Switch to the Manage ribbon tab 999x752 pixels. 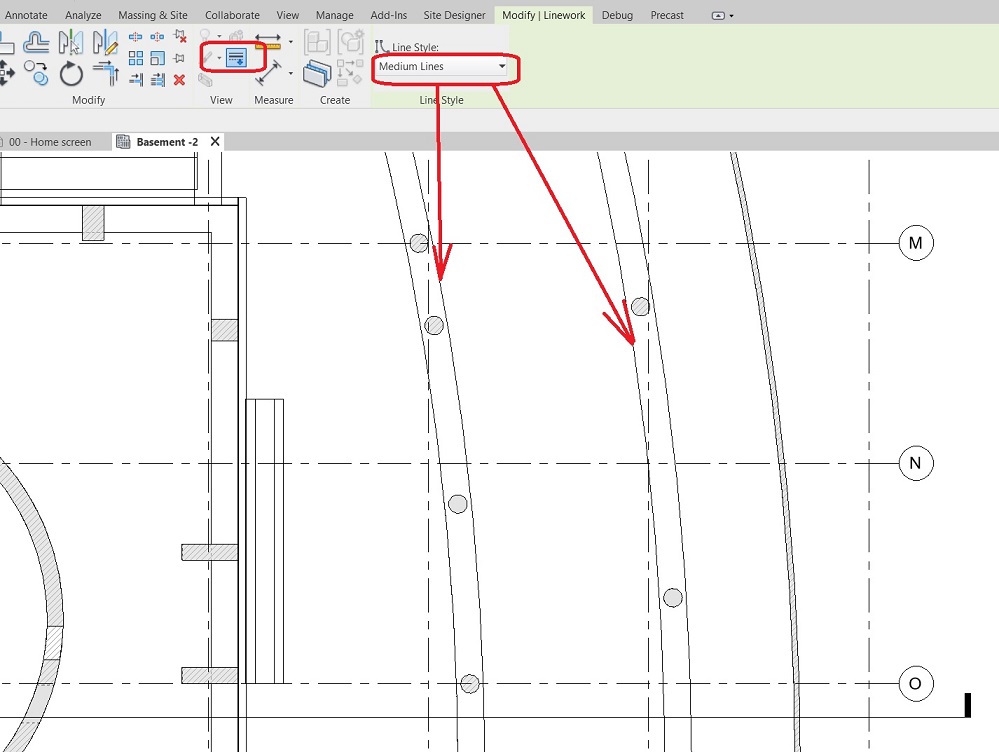(334, 14)
